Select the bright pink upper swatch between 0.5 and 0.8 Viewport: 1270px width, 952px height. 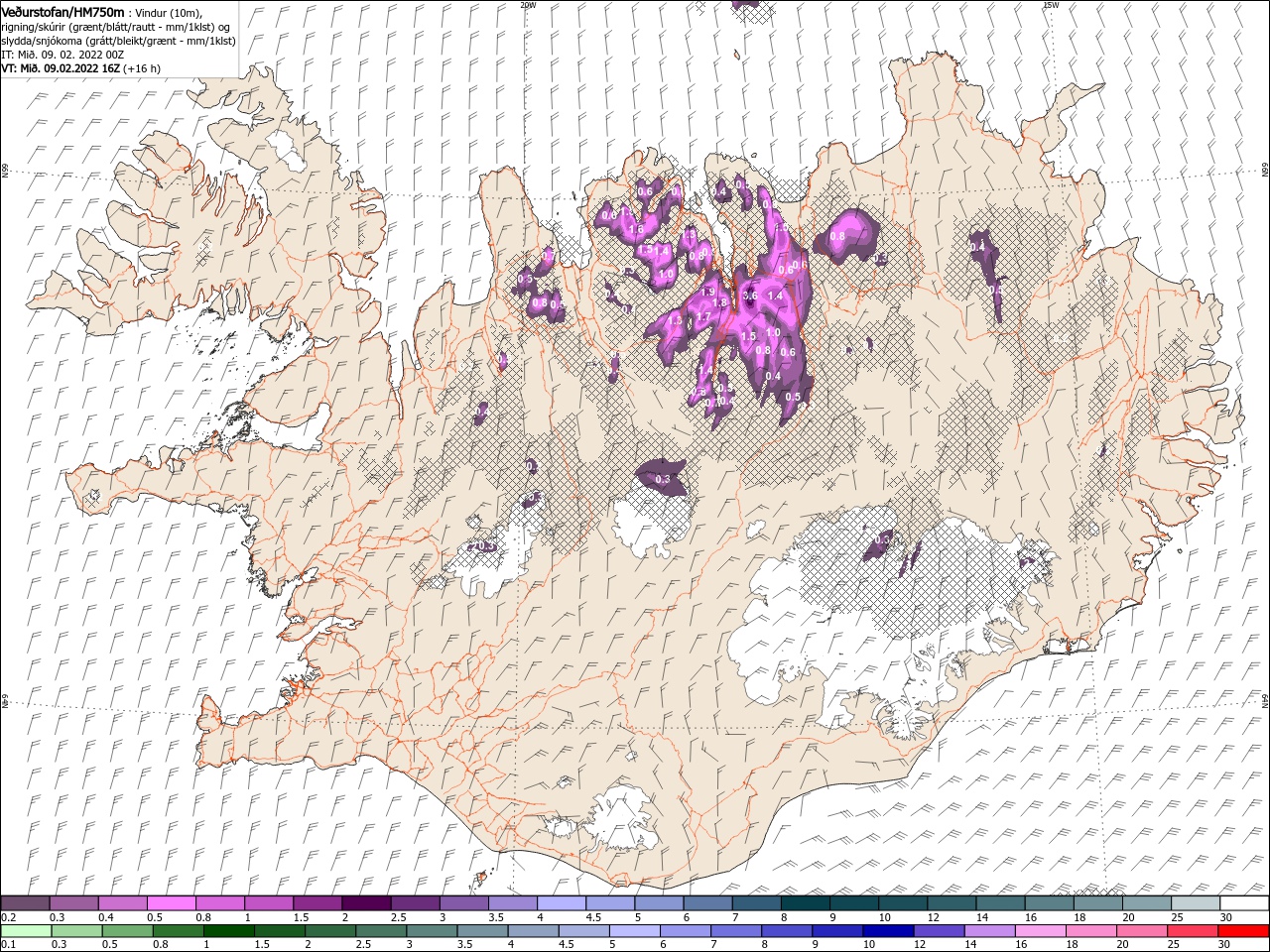(171, 903)
